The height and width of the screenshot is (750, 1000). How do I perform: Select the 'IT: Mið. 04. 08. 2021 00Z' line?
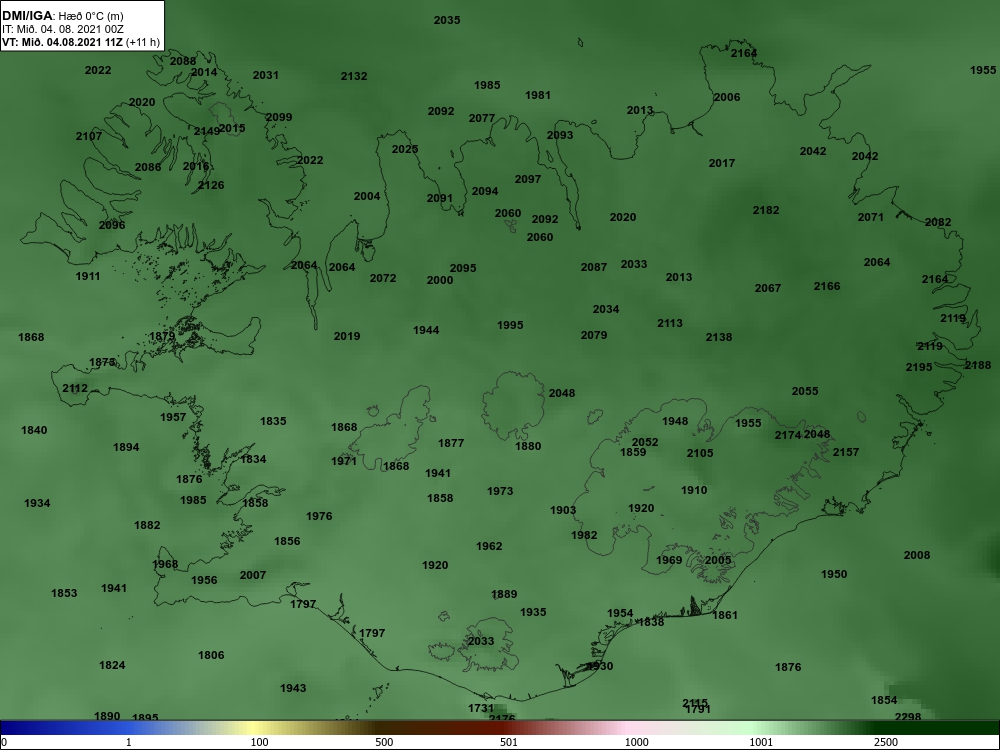(x=62, y=29)
